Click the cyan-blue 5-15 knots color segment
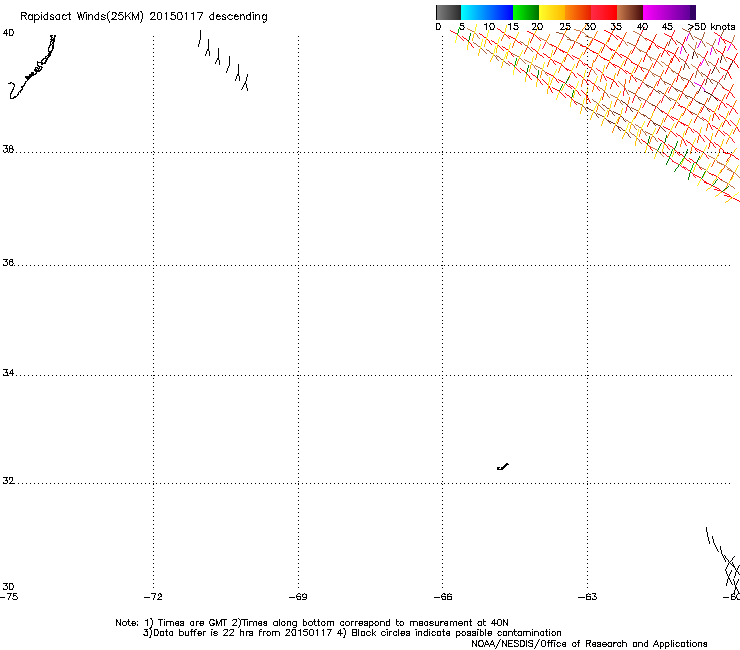This screenshot has height=650, width=740. coord(487,12)
